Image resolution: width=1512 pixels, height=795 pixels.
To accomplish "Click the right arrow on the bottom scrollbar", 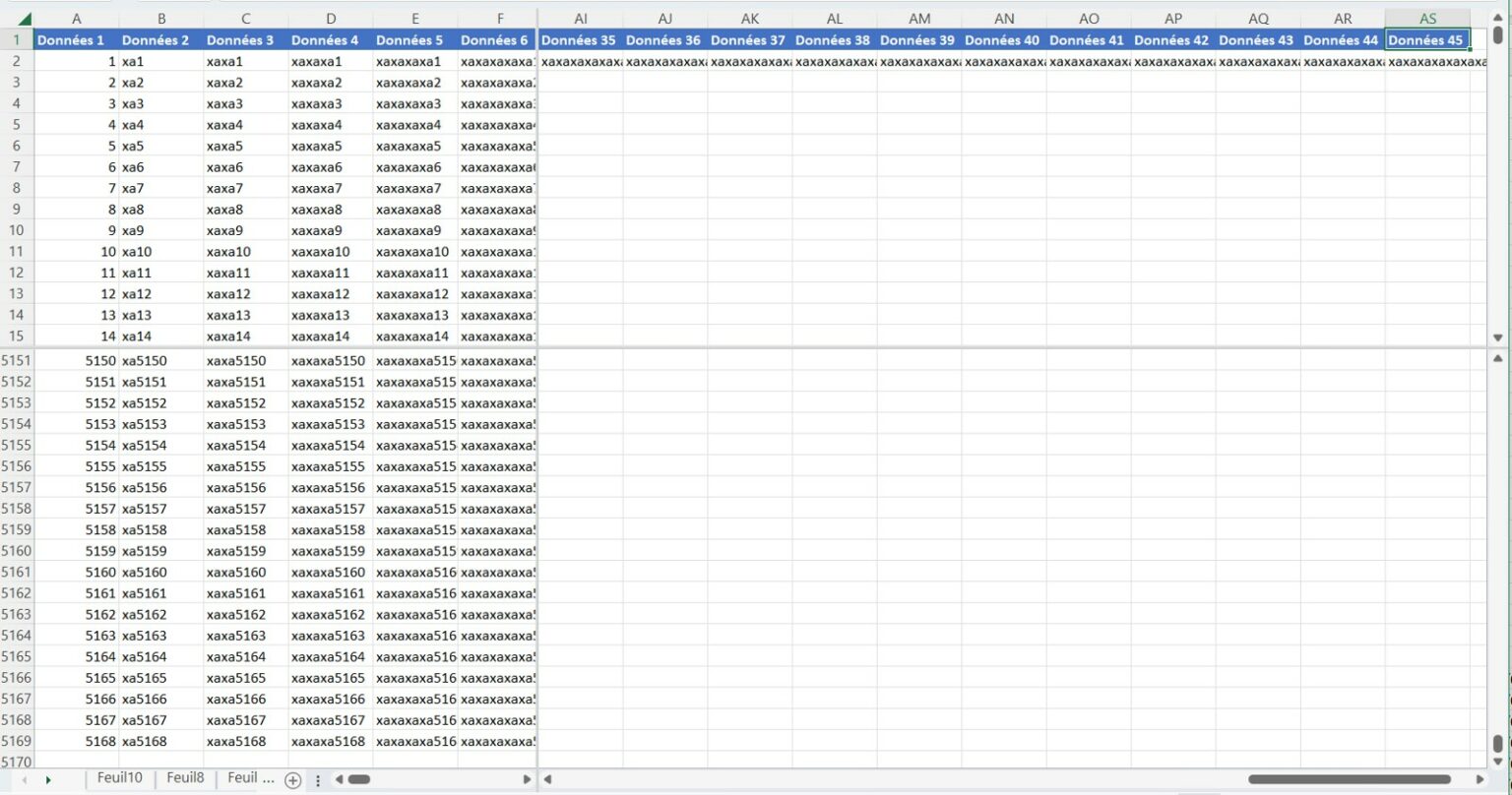I will pyautogui.click(x=528, y=777).
